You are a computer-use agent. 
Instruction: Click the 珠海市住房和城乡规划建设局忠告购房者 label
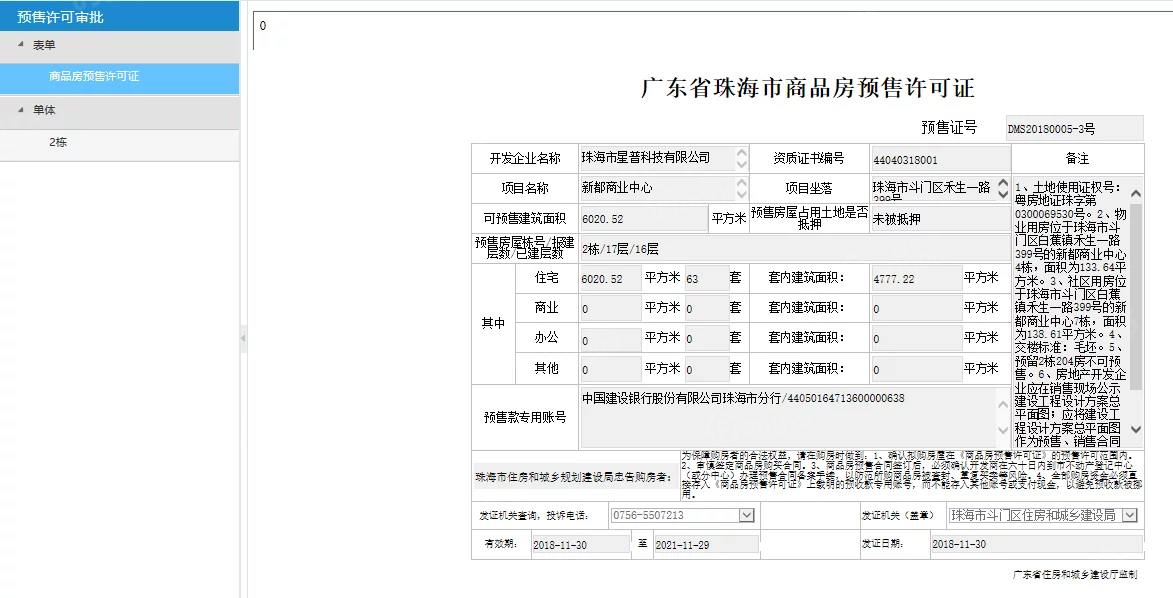tap(574, 476)
